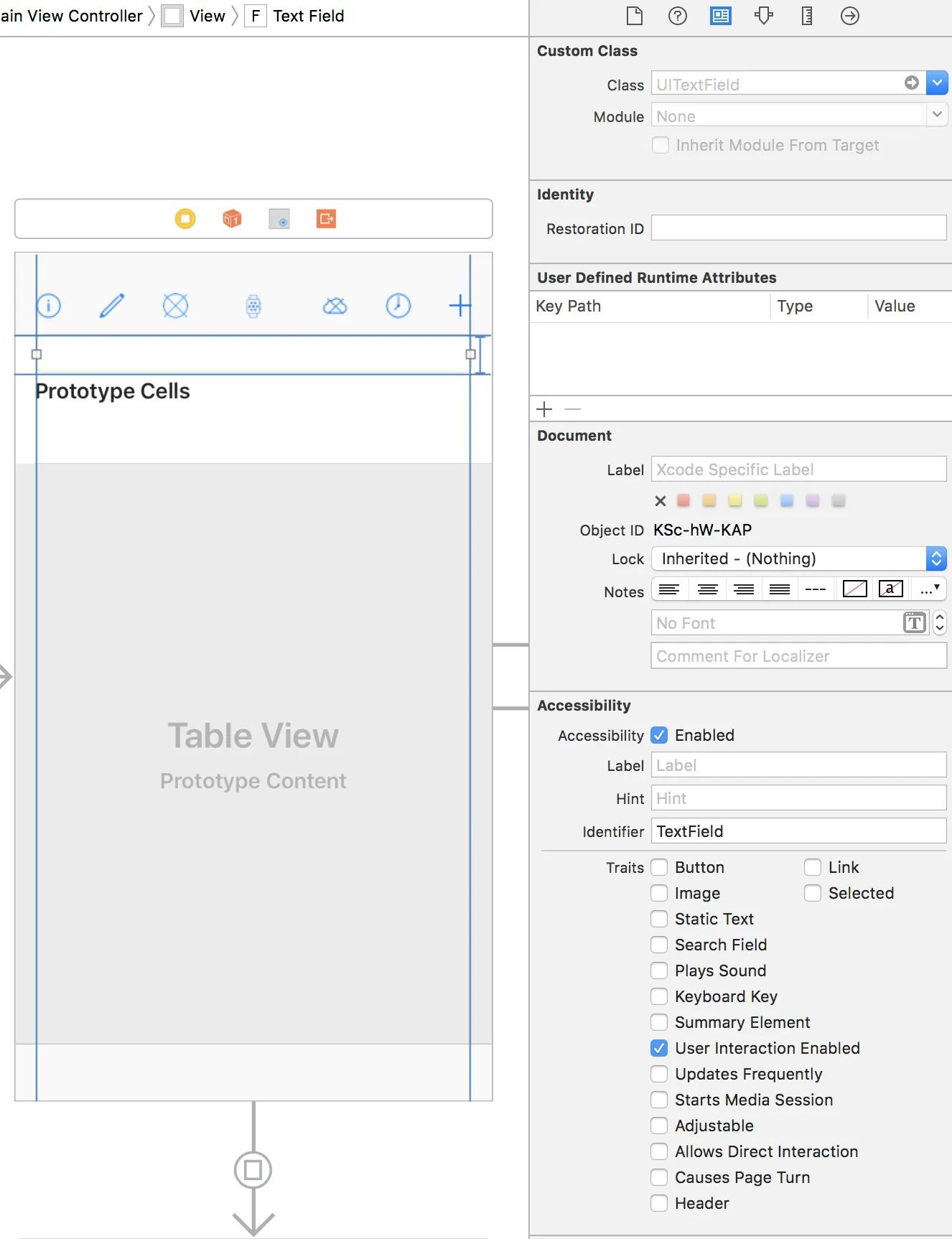Click the font picker T icon
Screen dimensions: 952x1239
(914, 622)
